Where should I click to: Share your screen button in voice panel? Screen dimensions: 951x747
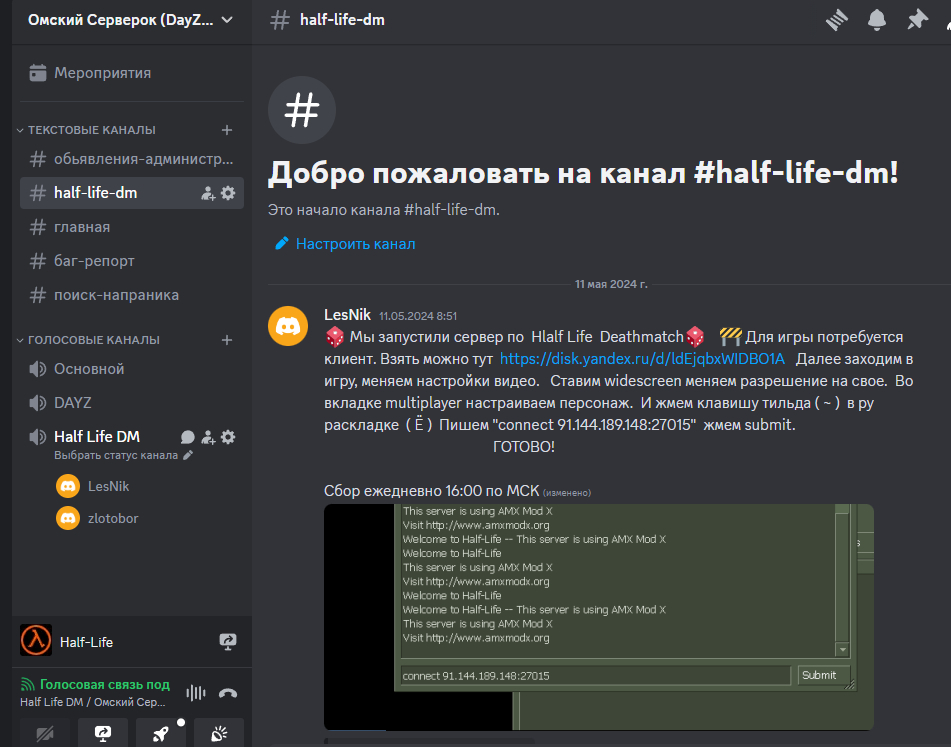103,733
